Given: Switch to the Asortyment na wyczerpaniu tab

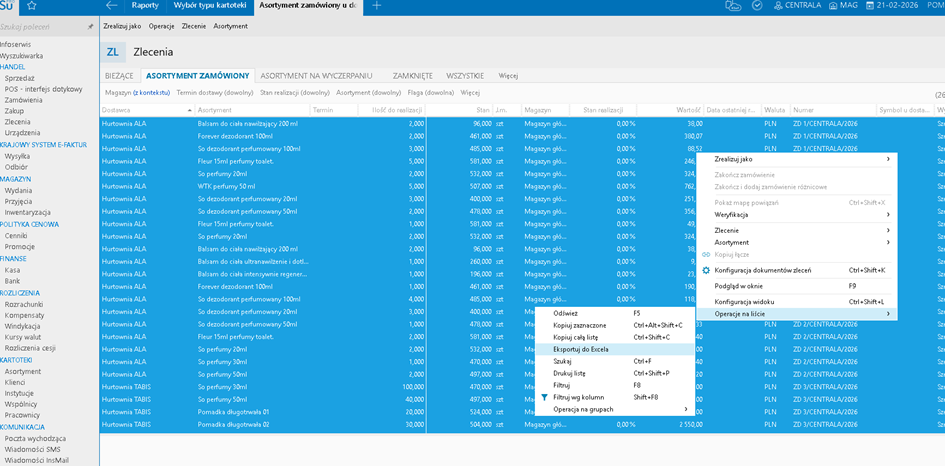Looking at the screenshot, I should click(x=316, y=75).
